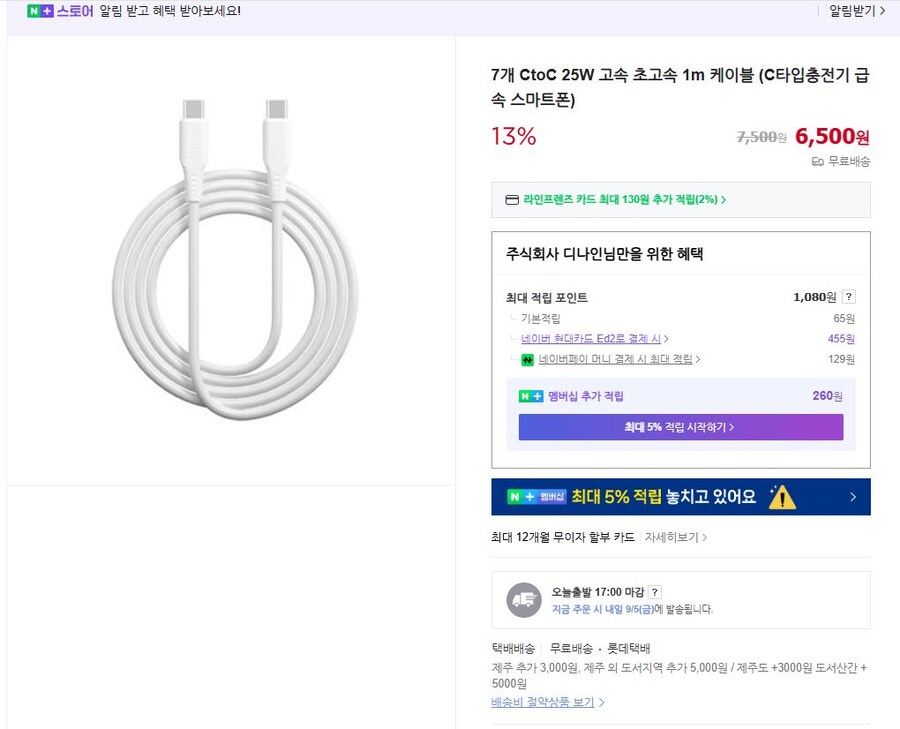
Task: Open the help tooltip beside 오늘출발 17:00 마감
Action: (x=654, y=591)
